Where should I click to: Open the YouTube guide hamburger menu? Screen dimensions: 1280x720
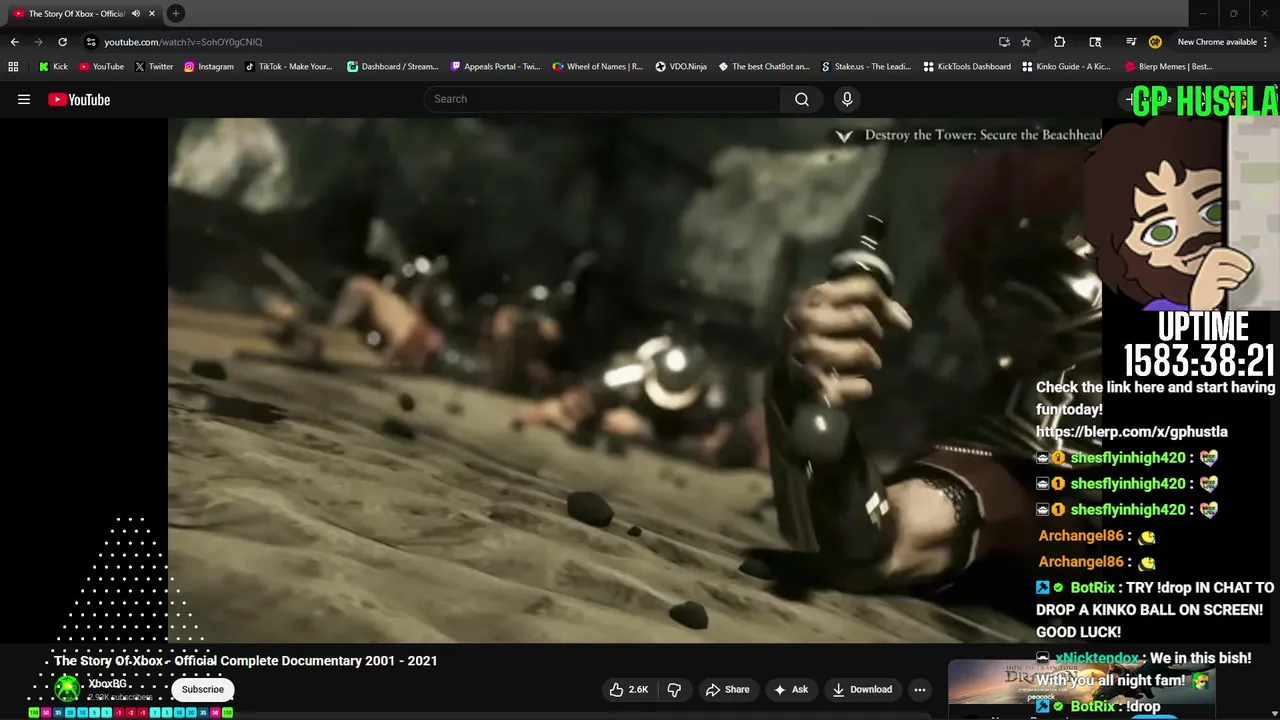pyautogui.click(x=24, y=99)
